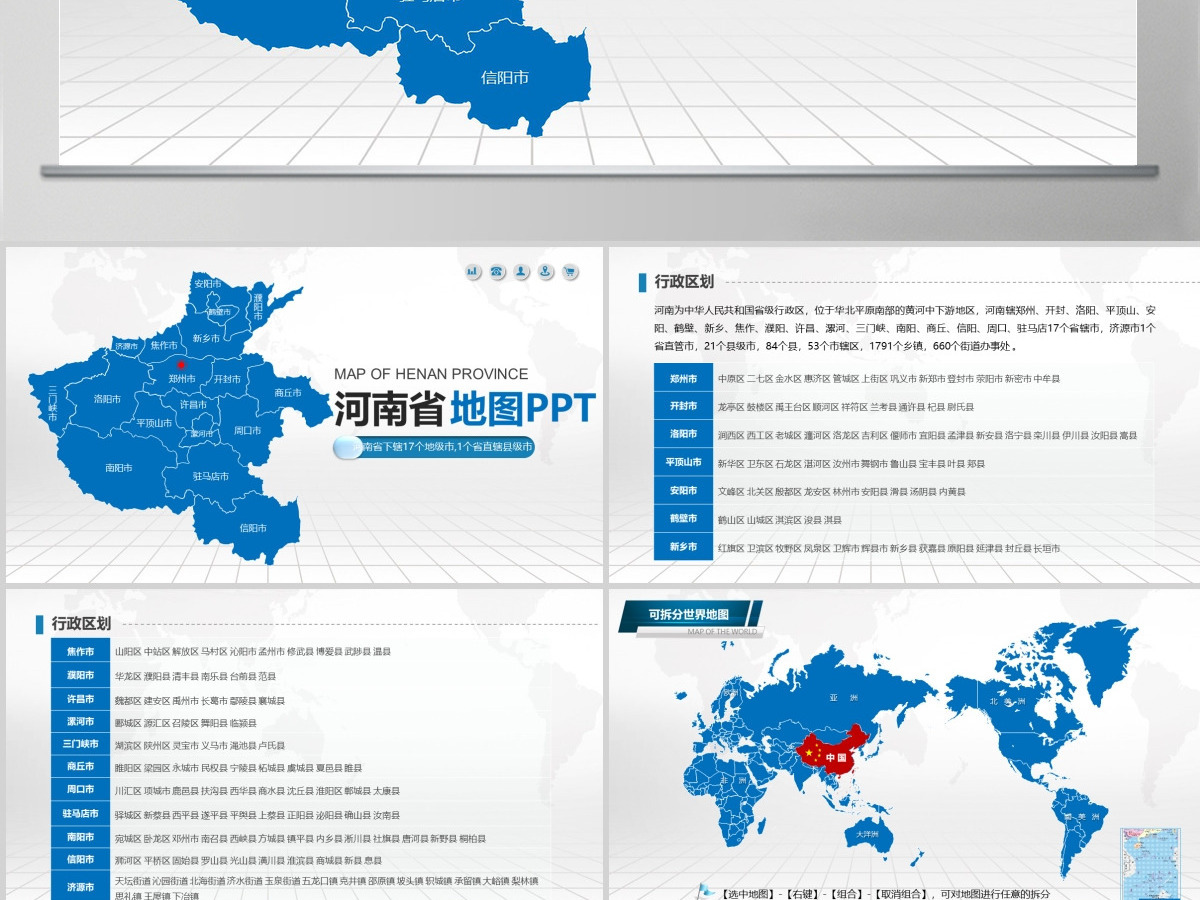The height and width of the screenshot is (900, 1200).
Task: Select 开封市 region on the Henan map slide
Action: click(x=227, y=379)
